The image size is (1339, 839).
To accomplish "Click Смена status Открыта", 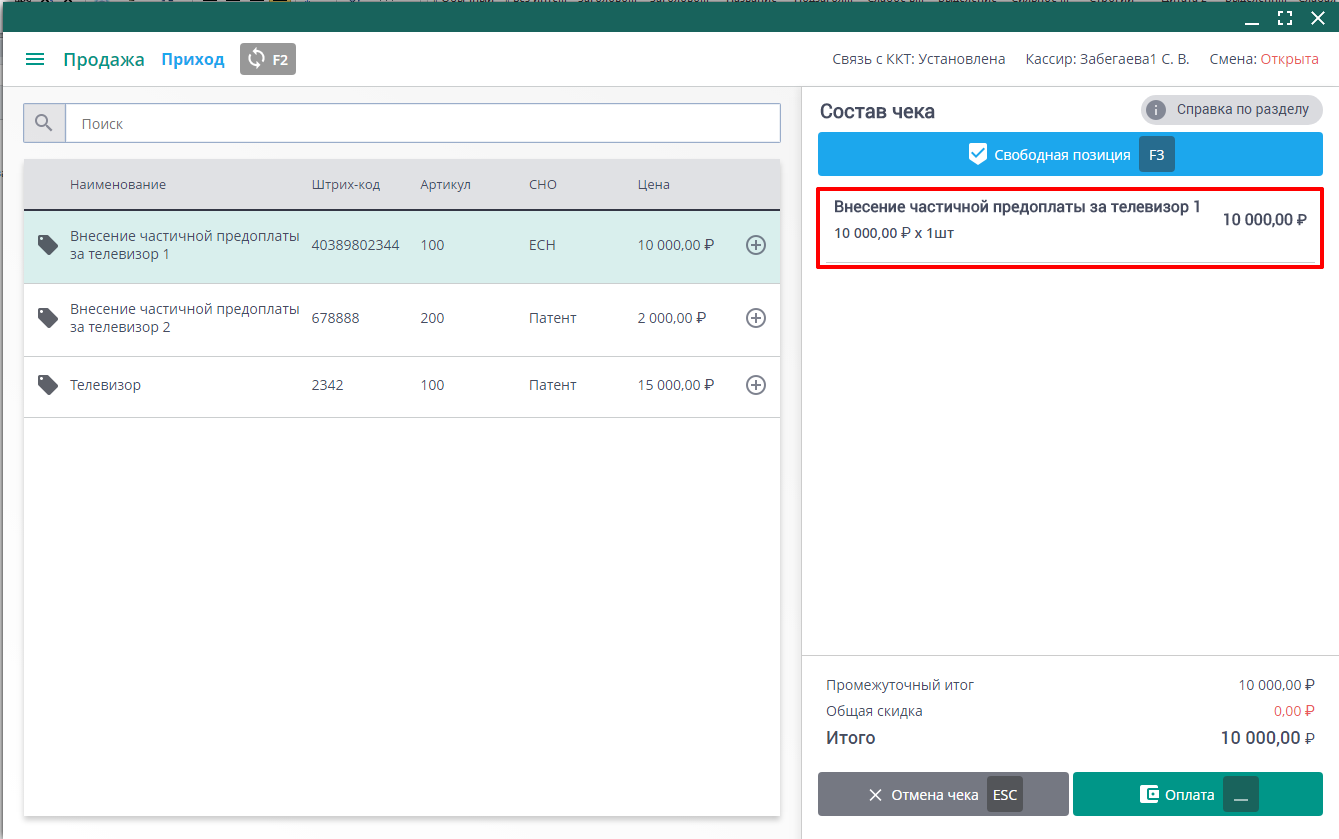I will click(x=1289, y=59).
